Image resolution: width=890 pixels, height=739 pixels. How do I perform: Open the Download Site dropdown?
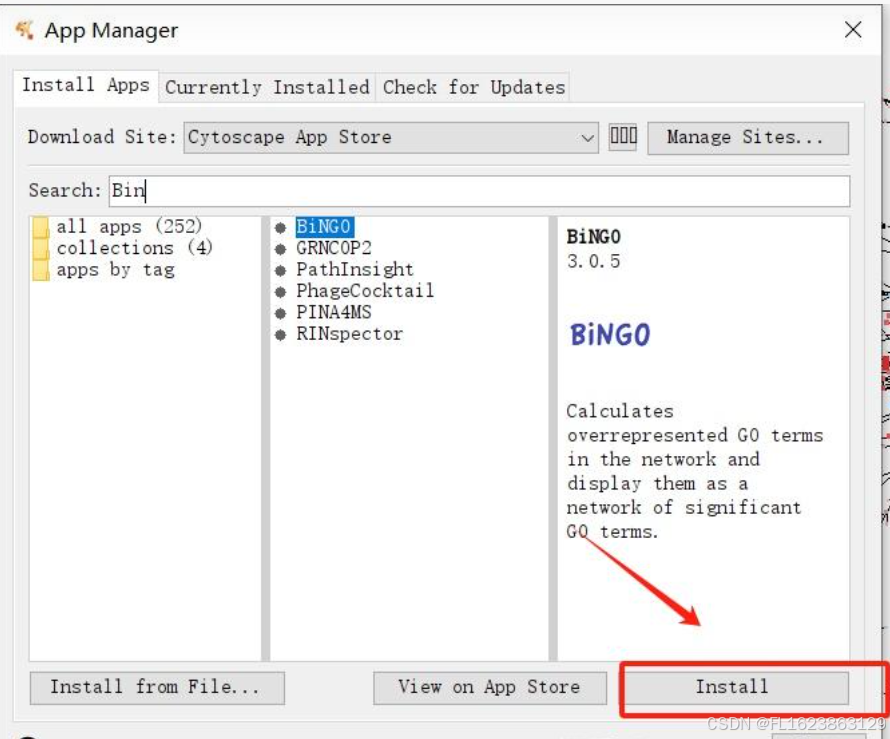click(x=391, y=137)
